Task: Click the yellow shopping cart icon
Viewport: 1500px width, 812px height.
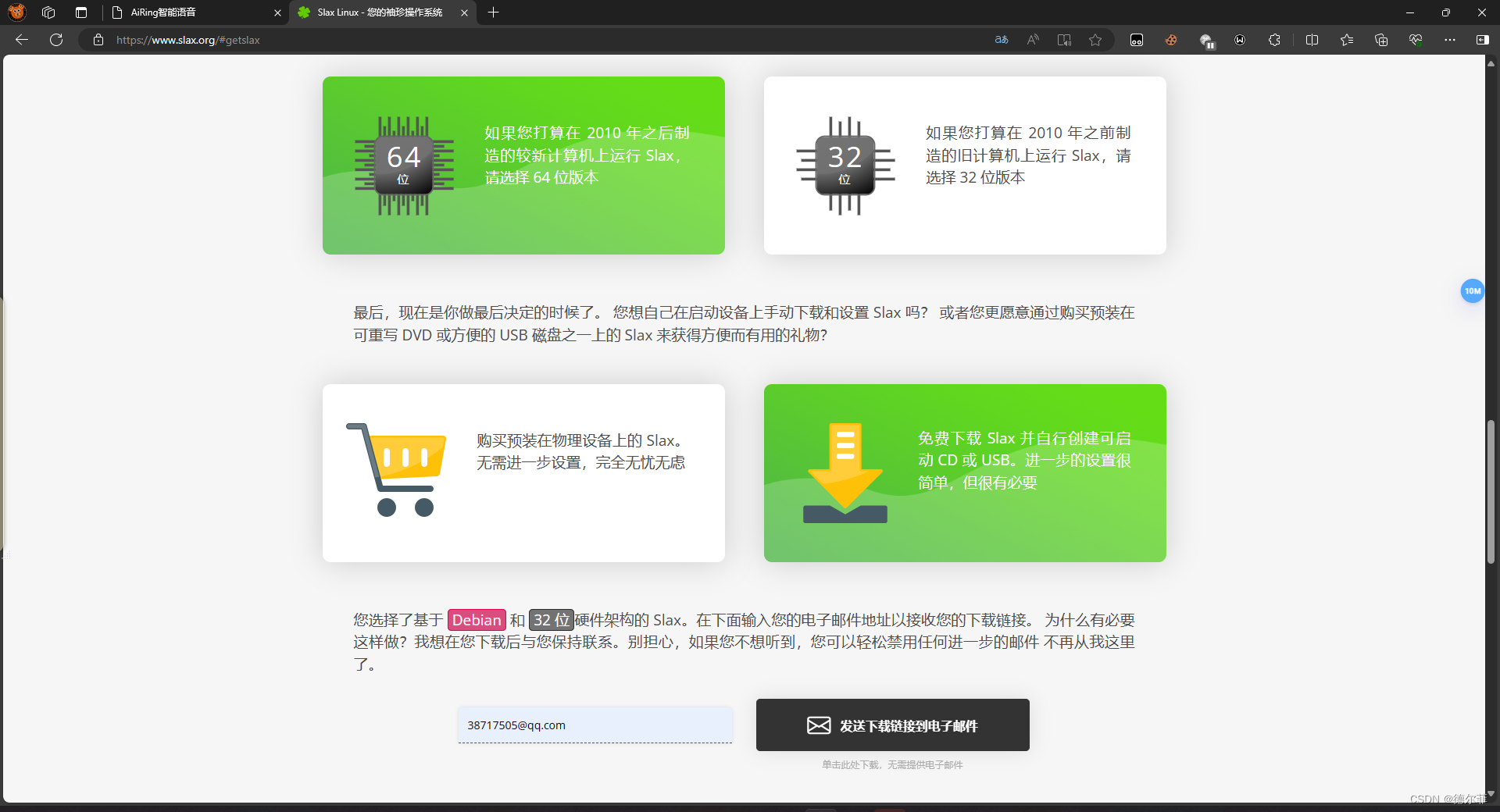Action: [396, 469]
